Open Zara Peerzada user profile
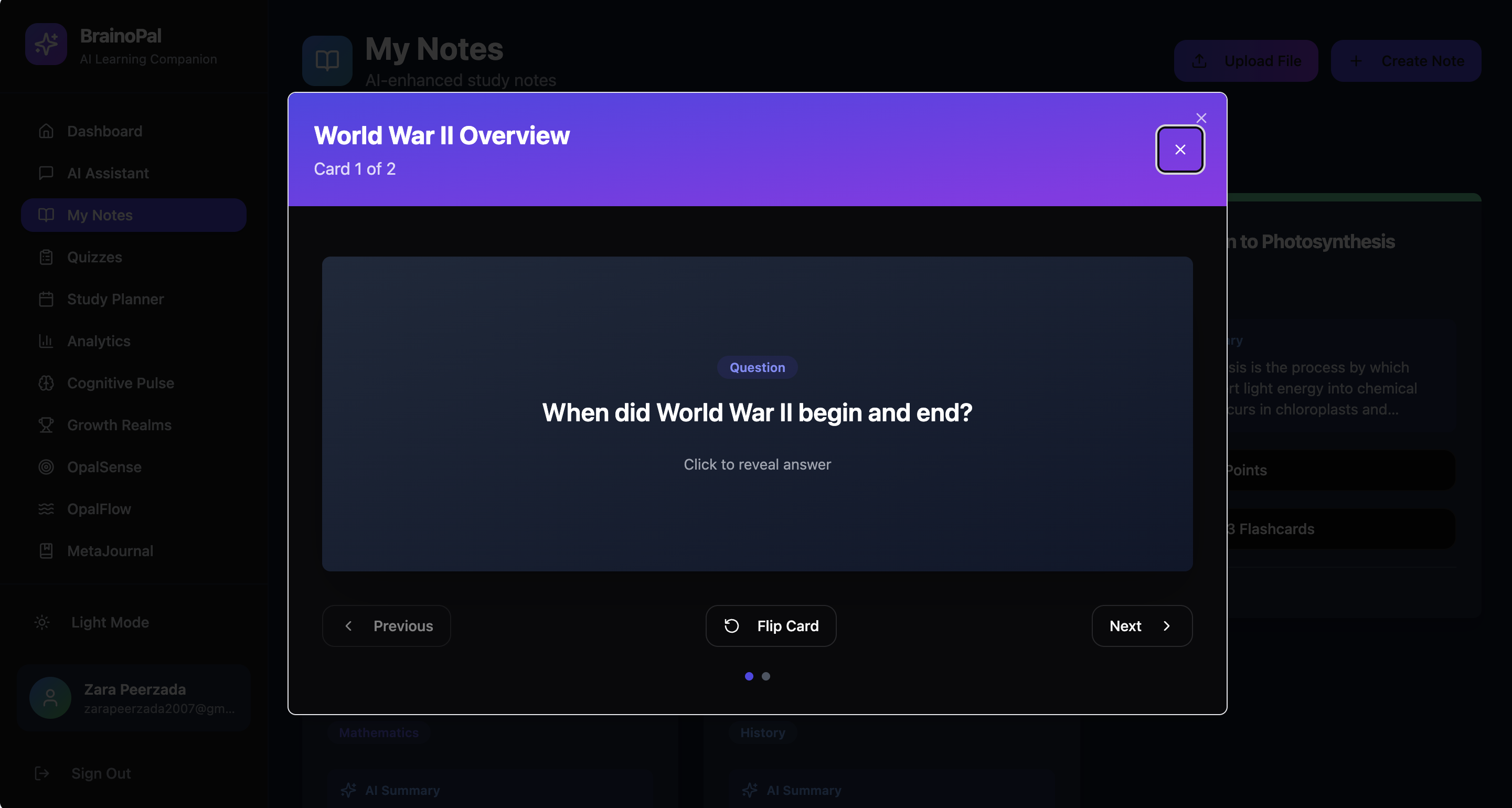Screen dimensions: 1512x808 (134, 698)
